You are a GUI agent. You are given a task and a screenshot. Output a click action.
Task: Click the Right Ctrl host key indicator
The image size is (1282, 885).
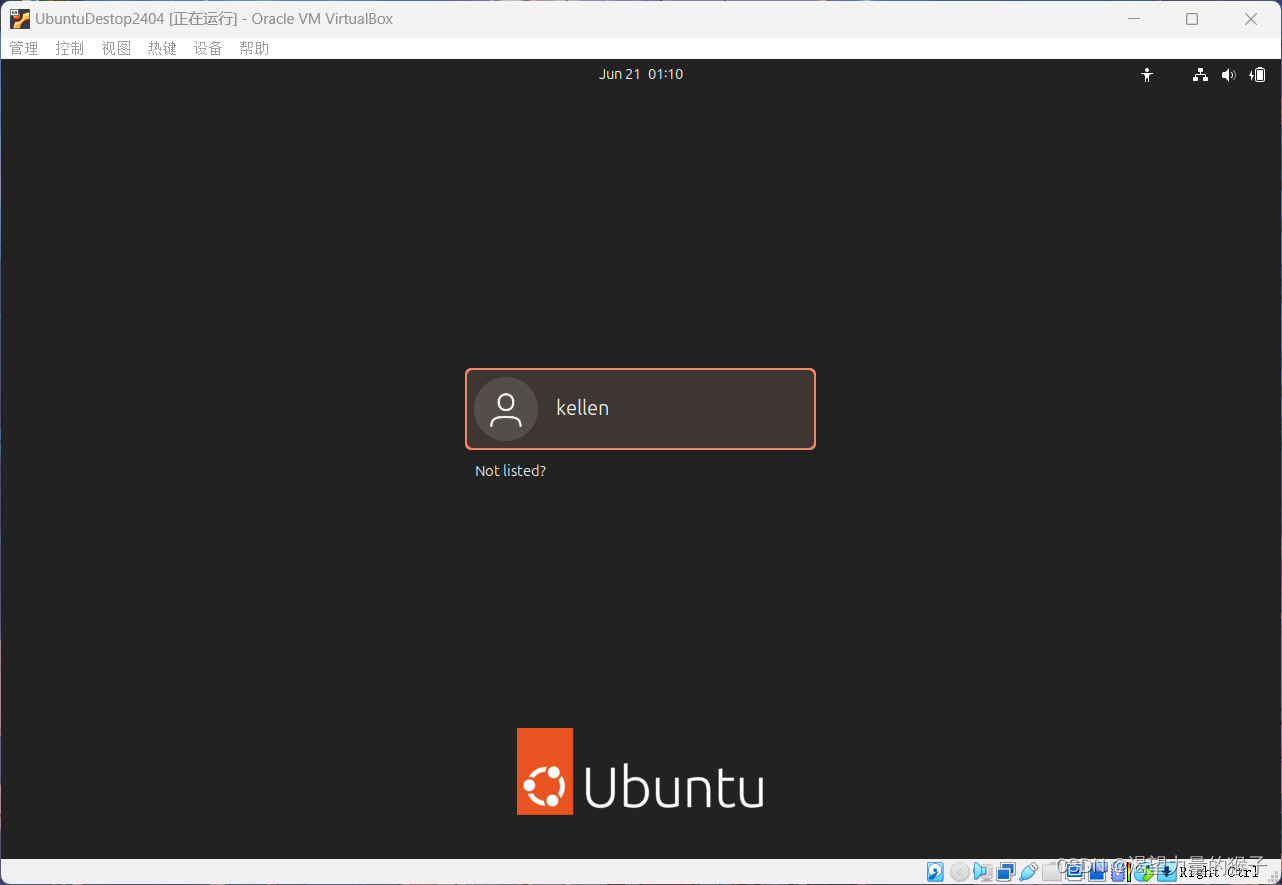click(x=1219, y=872)
